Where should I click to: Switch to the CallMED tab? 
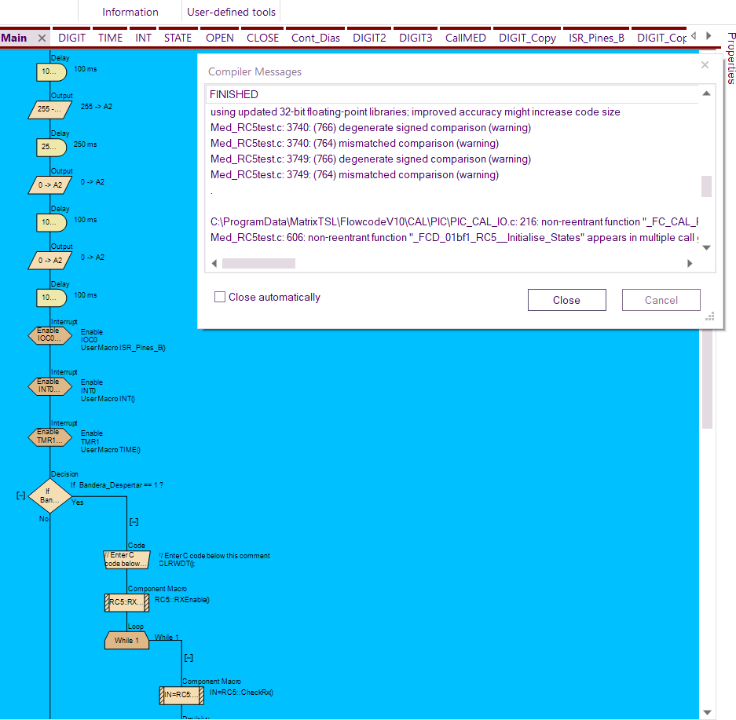click(466, 38)
